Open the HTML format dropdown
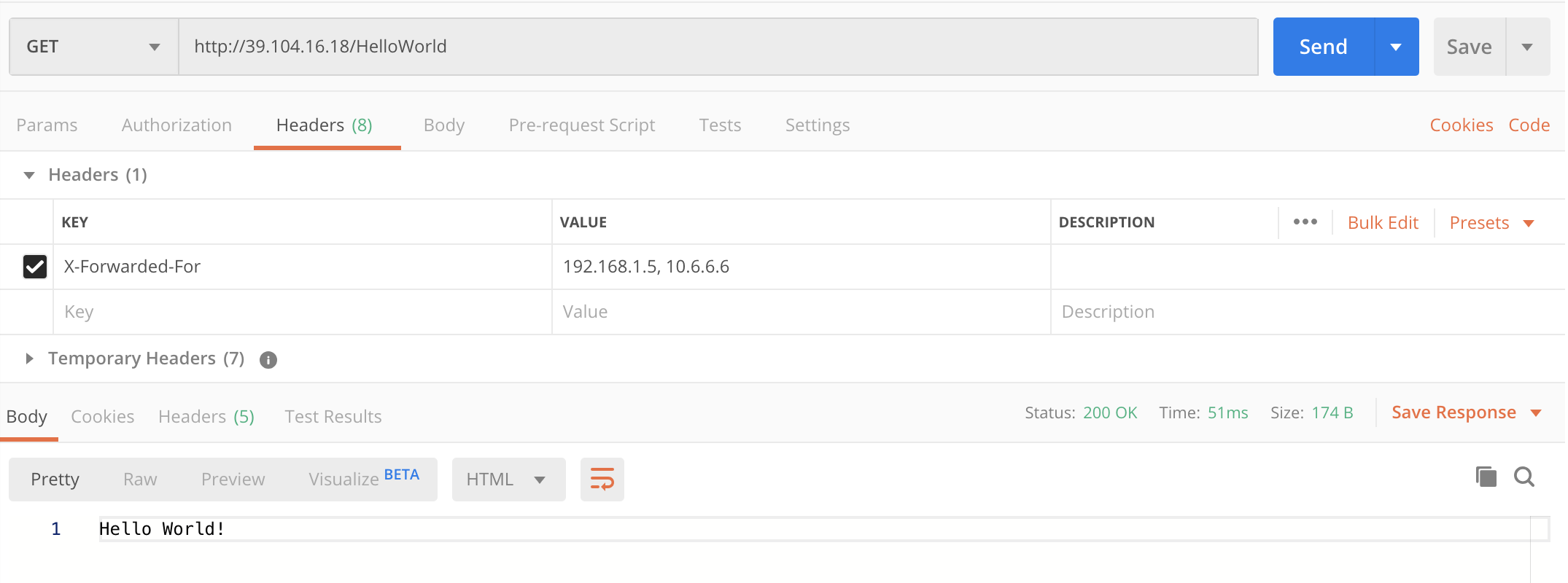1568x583 pixels. point(508,480)
